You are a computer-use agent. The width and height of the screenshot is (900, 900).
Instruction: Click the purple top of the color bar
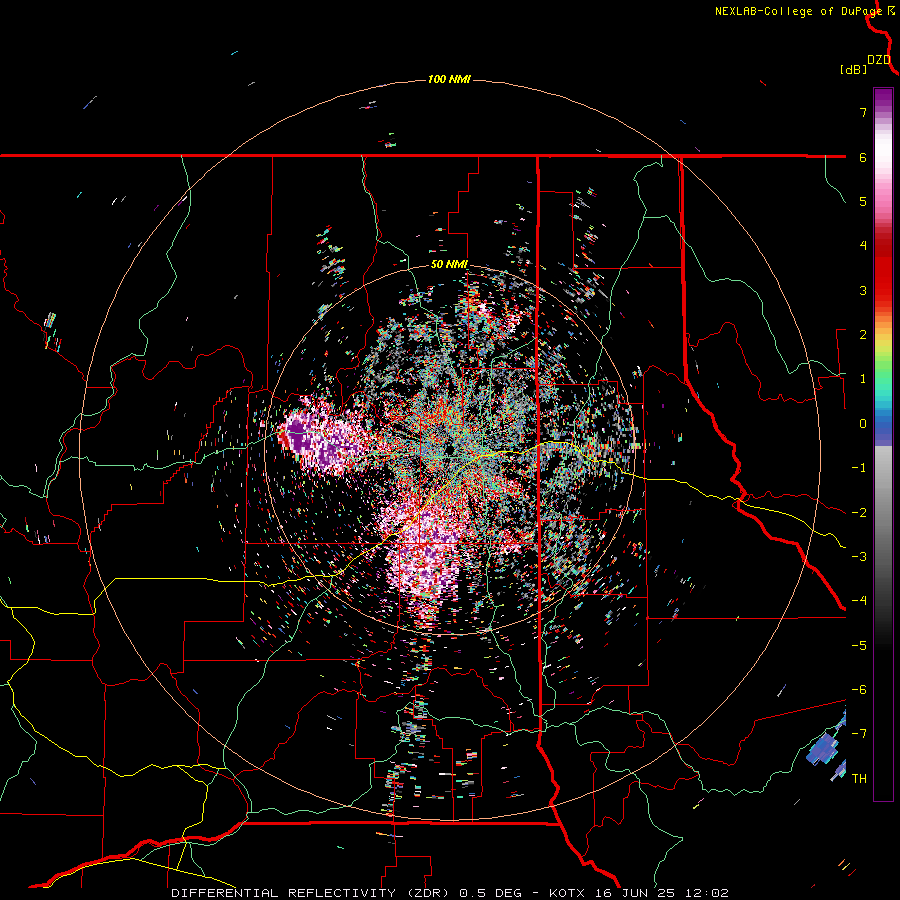[883, 99]
